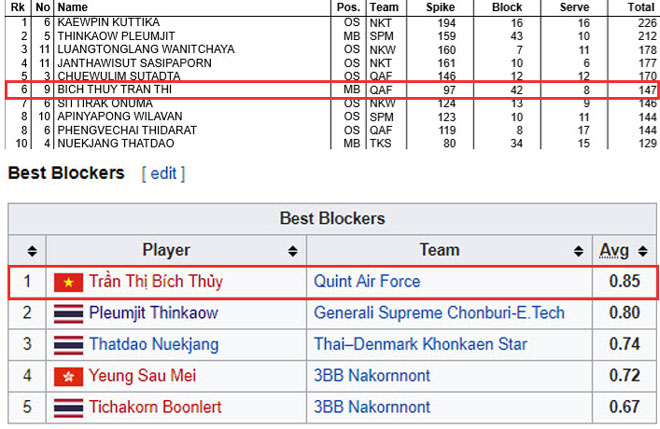Screen dimensions: 660x429
Task: Click the sort arrows in Team header
Action: (579, 251)
